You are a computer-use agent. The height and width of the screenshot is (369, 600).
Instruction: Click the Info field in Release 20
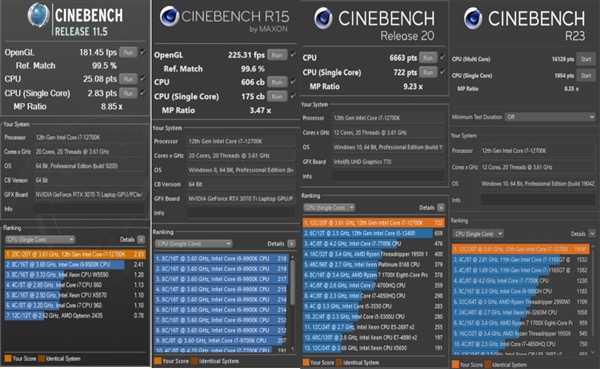click(388, 176)
